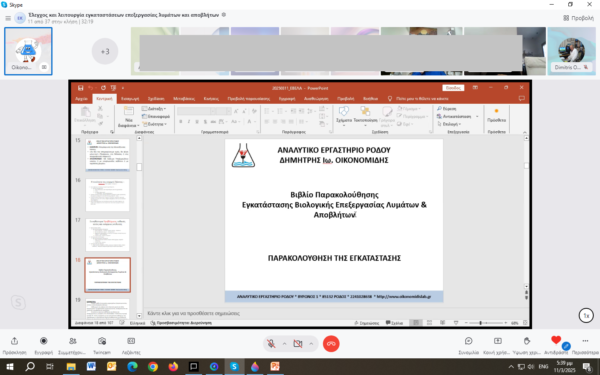Select slide 16 thumbnail in shared presentation

(x=108, y=195)
